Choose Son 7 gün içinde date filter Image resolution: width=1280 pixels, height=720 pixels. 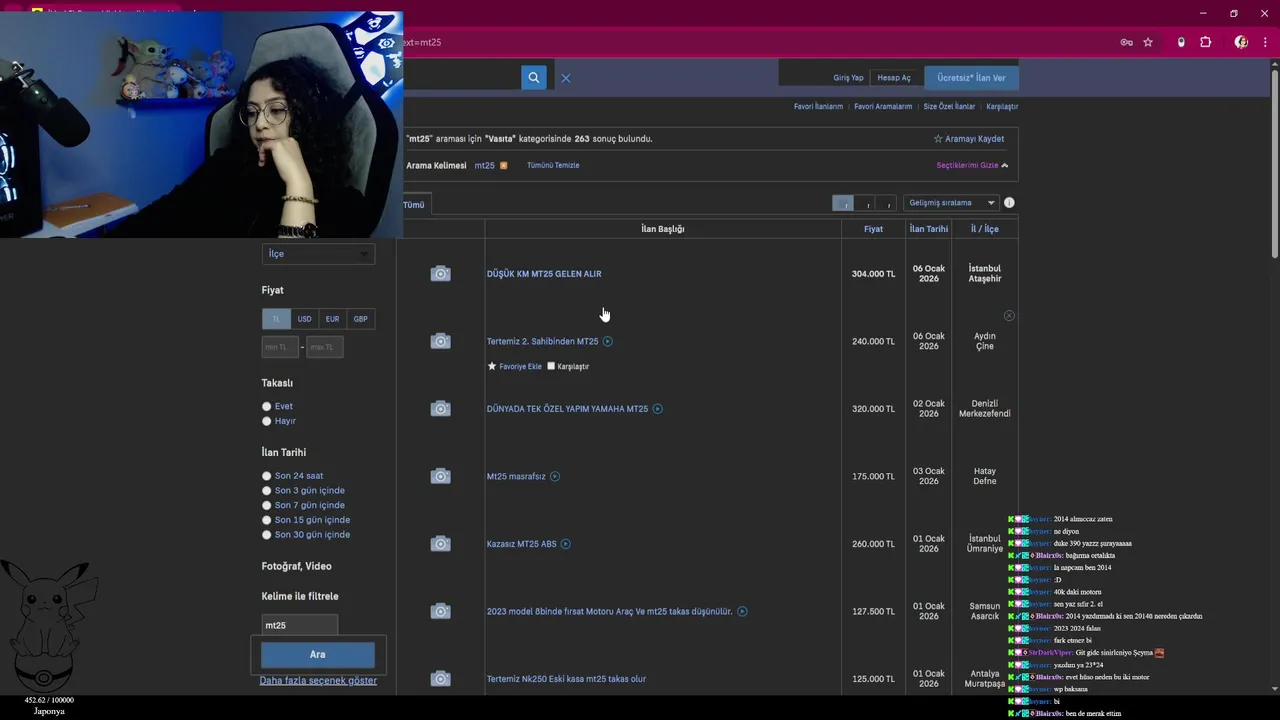(266, 506)
